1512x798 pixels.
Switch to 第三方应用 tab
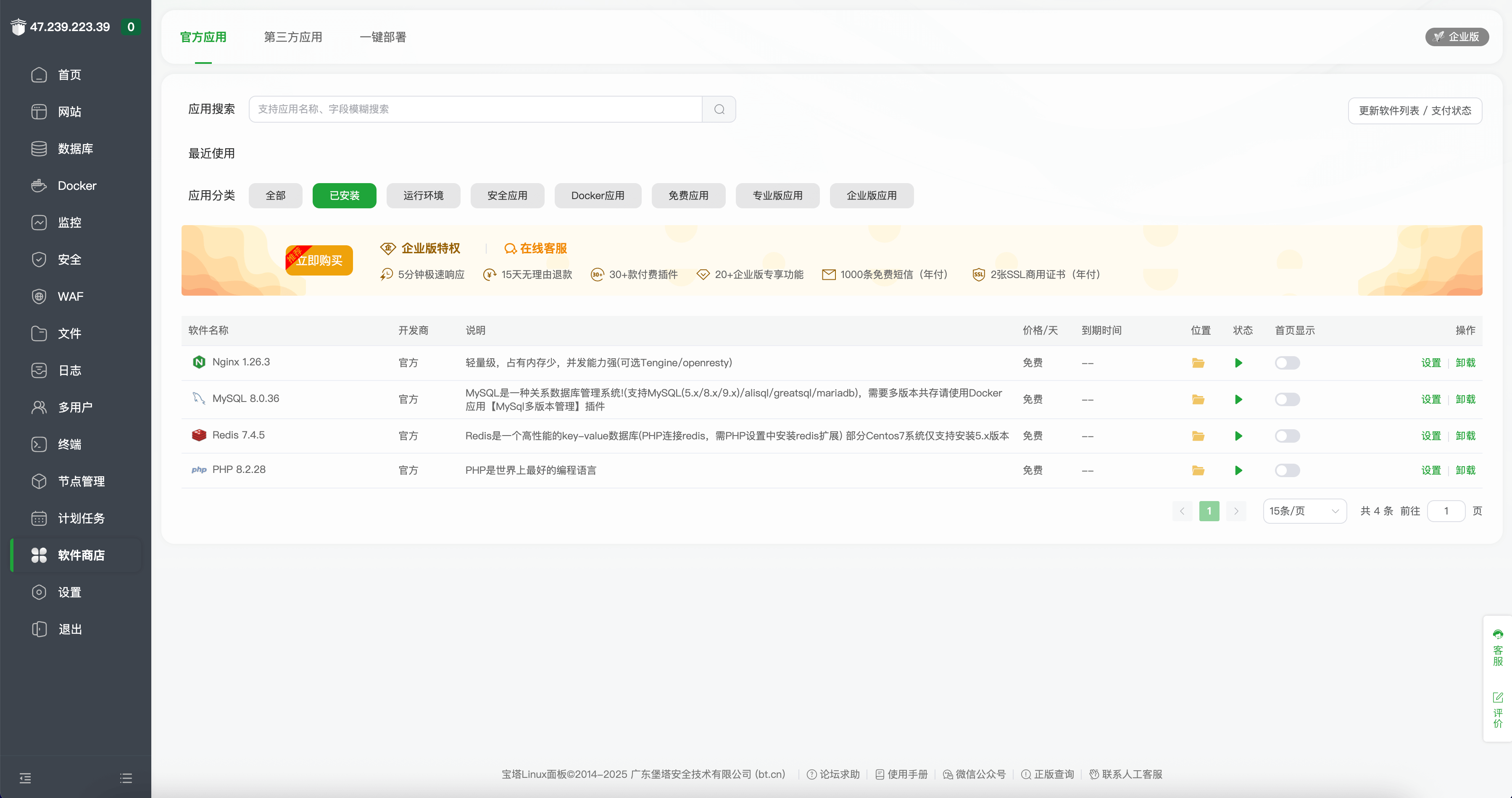[x=293, y=37]
